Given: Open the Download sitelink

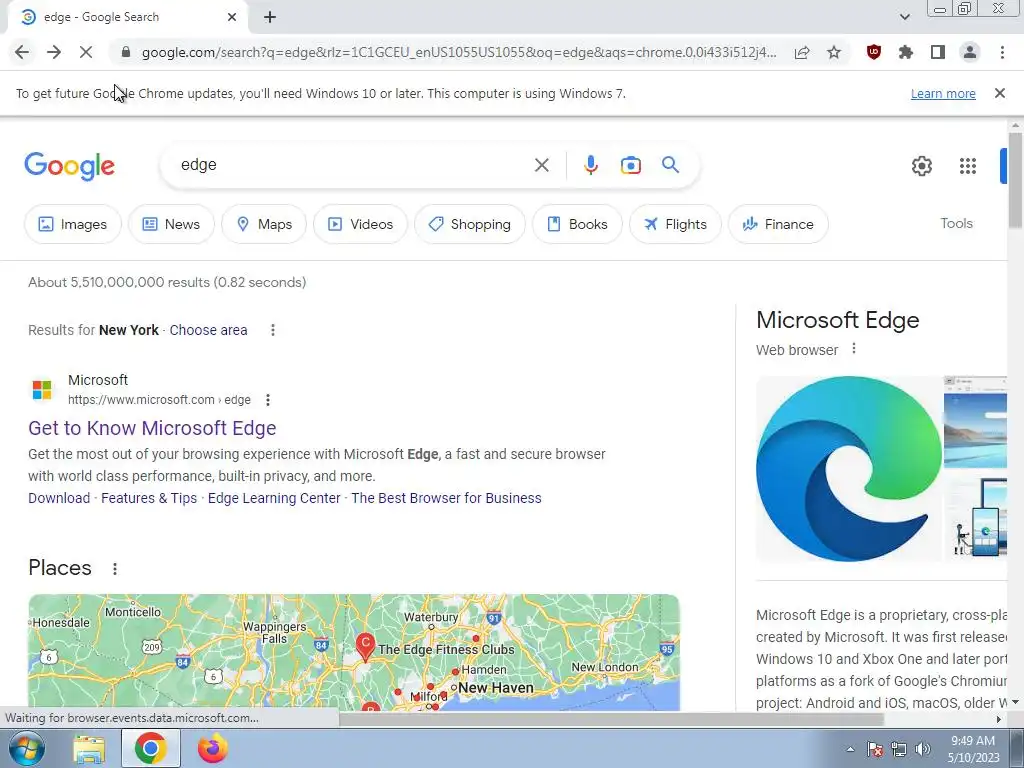Looking at the screenshot, I should click(59, 498).
